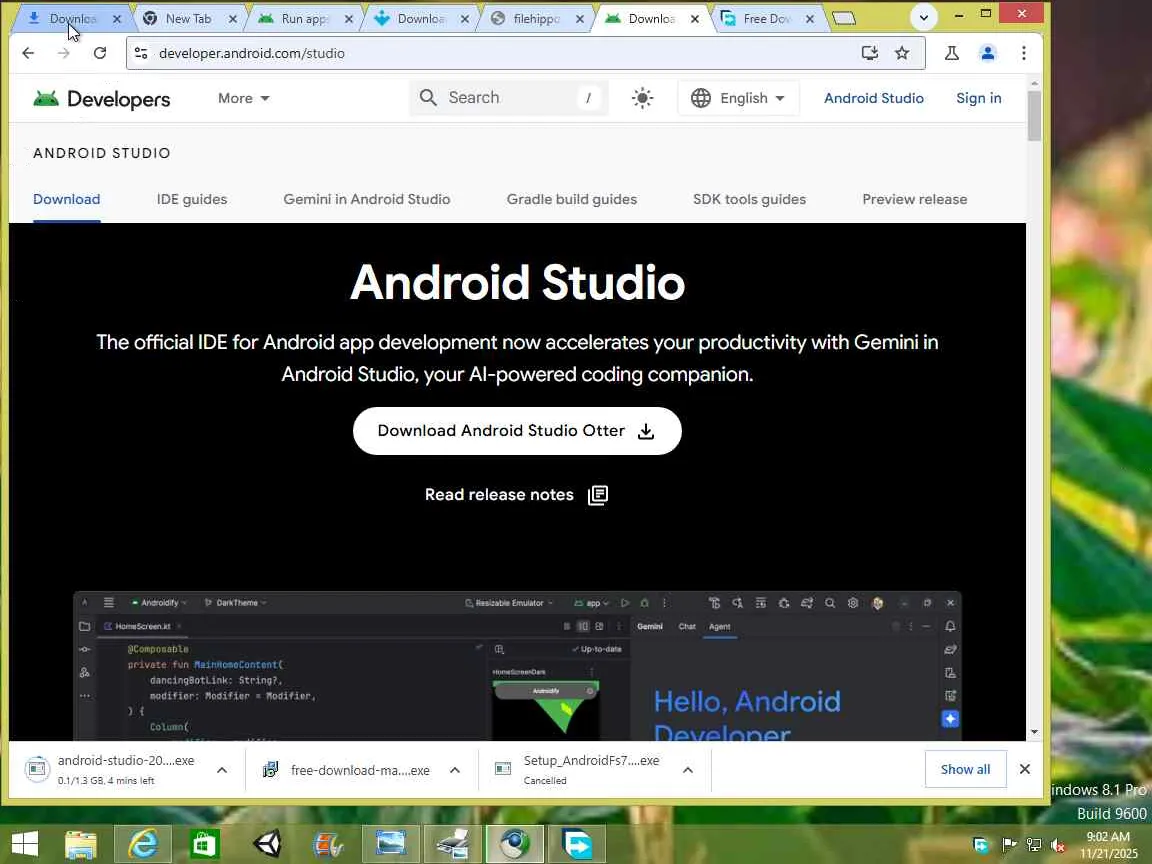Screen dimensions: 1152x864
Task: Reload the current page
Action: 100,53
